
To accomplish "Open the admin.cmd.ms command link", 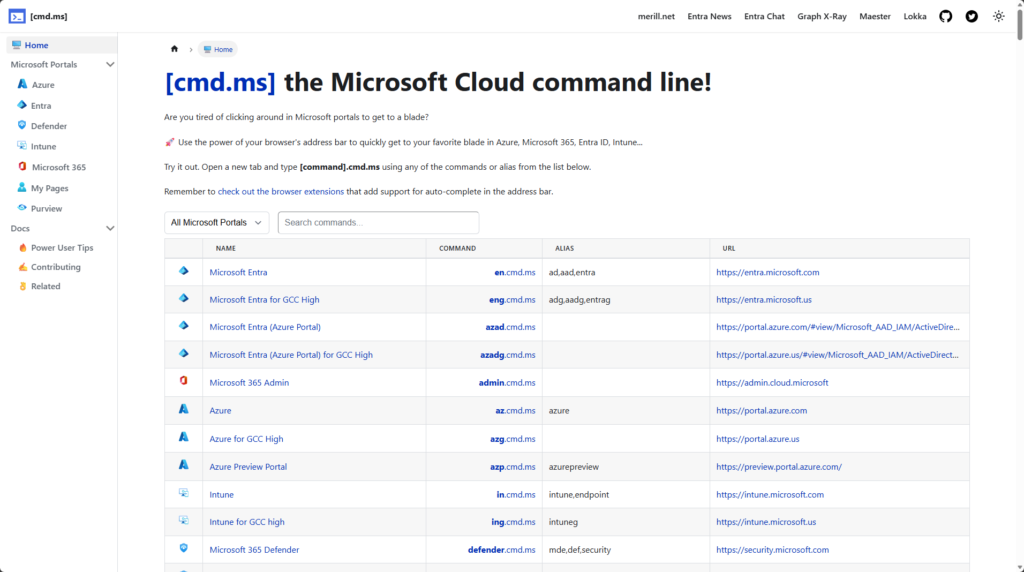I will click(507, 383).
